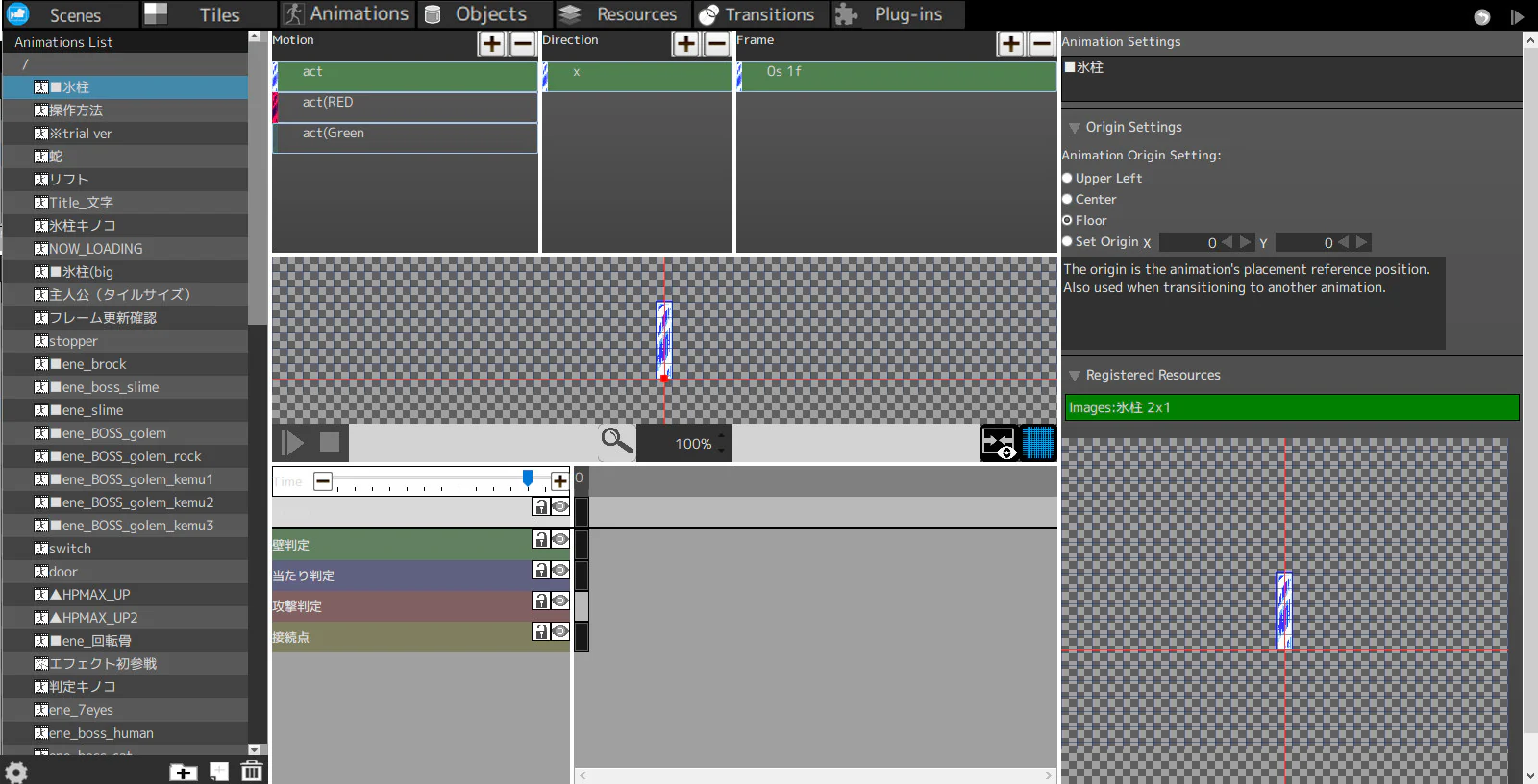This screenshot has height=784, width=1538.
Task: Click the play animation button
Action: pos(292,443)
